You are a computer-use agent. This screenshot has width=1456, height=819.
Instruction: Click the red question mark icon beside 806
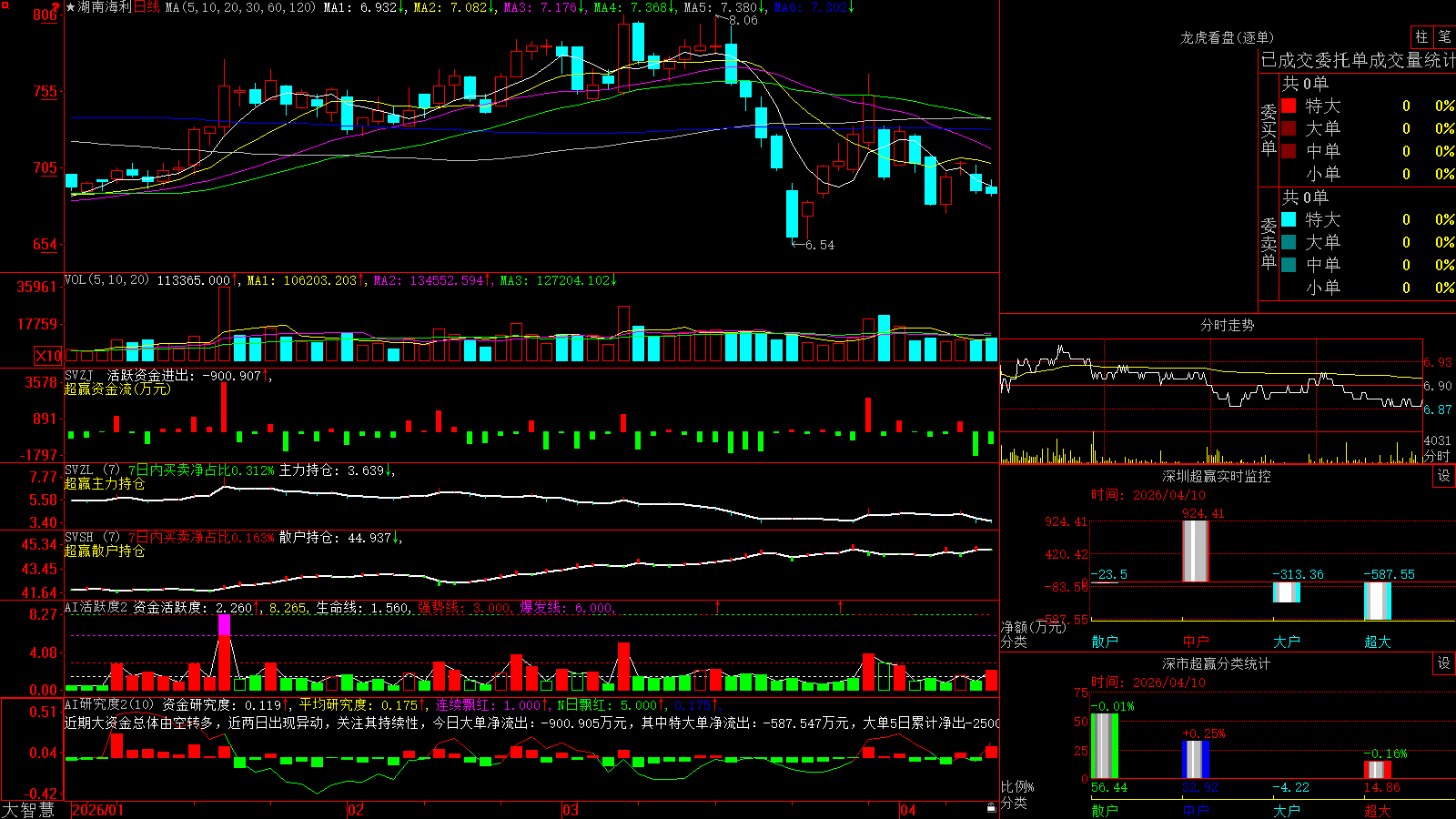(56, 6)
